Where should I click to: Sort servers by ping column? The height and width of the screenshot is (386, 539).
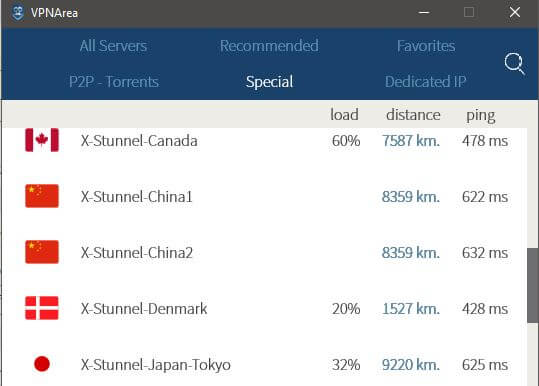[481, 115]
